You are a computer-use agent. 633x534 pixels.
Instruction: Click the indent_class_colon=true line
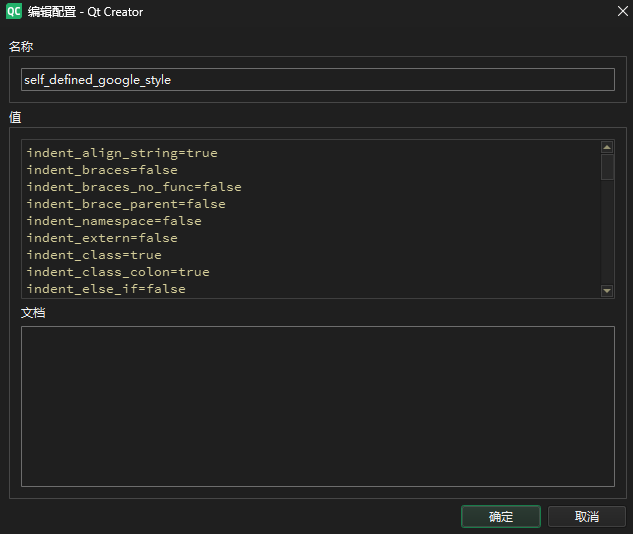pyautogui.click(x=118, y=272)
